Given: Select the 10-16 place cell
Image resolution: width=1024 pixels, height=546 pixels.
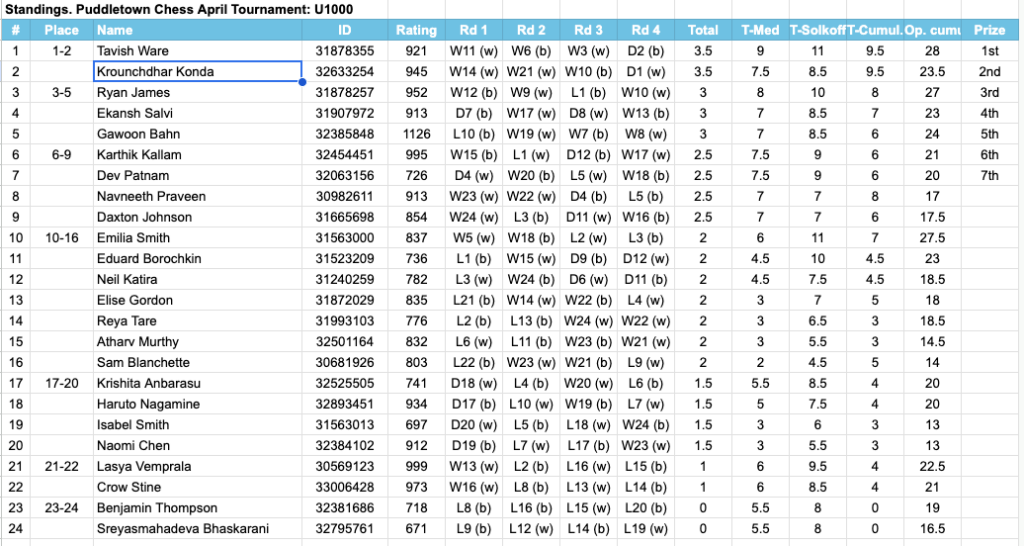Looking at the screenshot, I should click(62, 238).
